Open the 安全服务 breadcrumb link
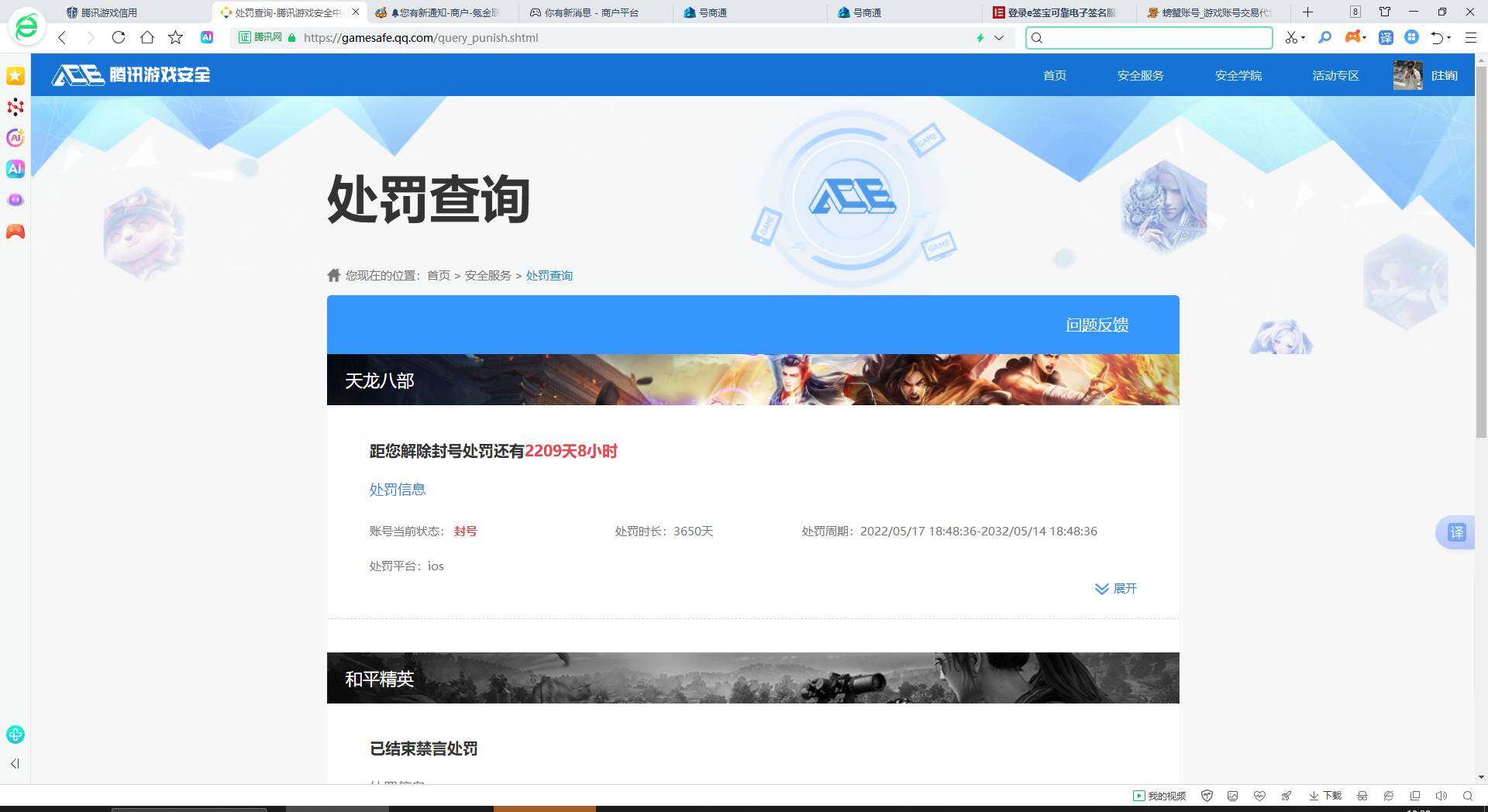The width and height of the screenshot is (1488, 812). click(487, 275)
